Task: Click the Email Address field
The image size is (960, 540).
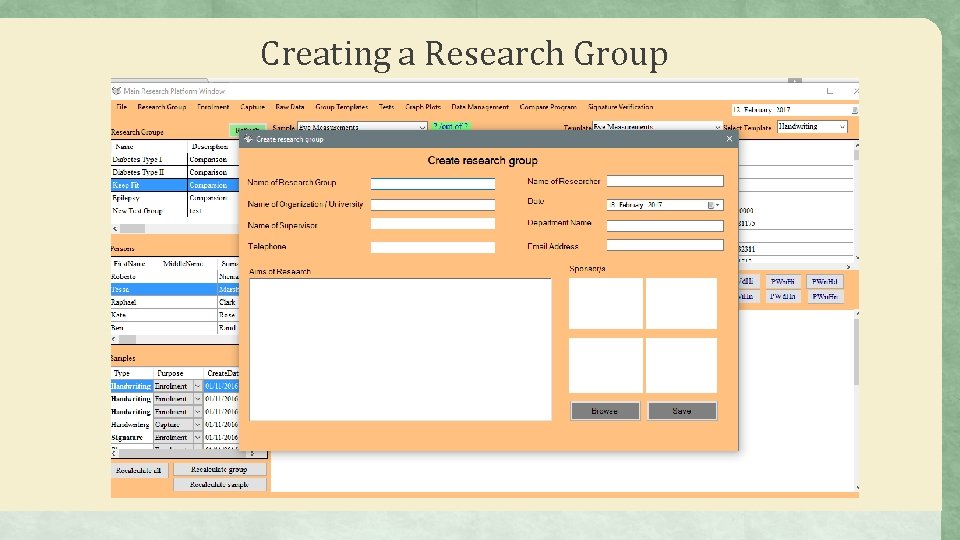Action: (x=665, y=246)
